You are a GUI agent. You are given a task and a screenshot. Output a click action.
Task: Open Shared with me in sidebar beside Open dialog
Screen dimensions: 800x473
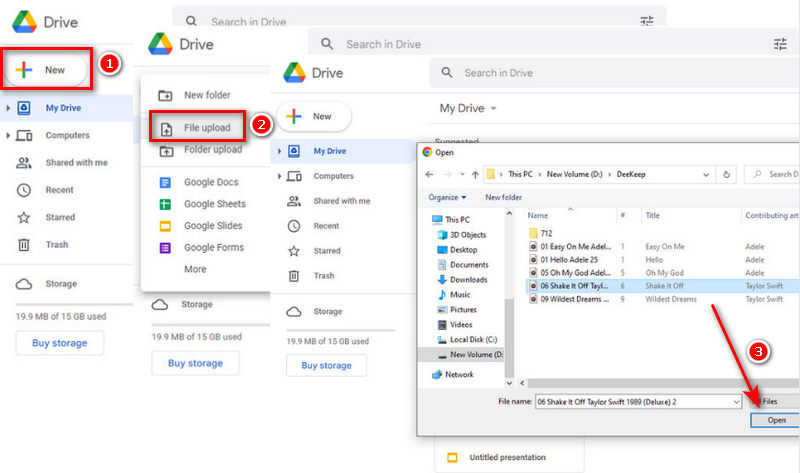[x=341, y=201]
